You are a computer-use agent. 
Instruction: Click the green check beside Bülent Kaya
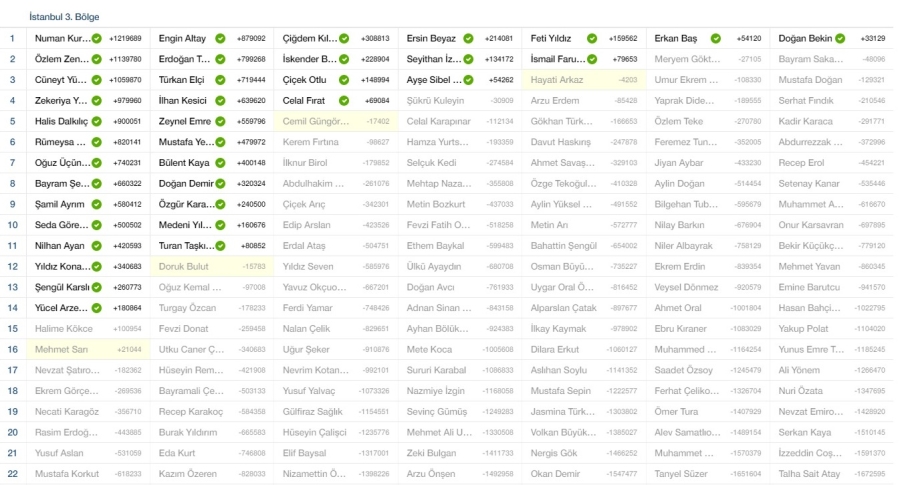tap(220, 162)
